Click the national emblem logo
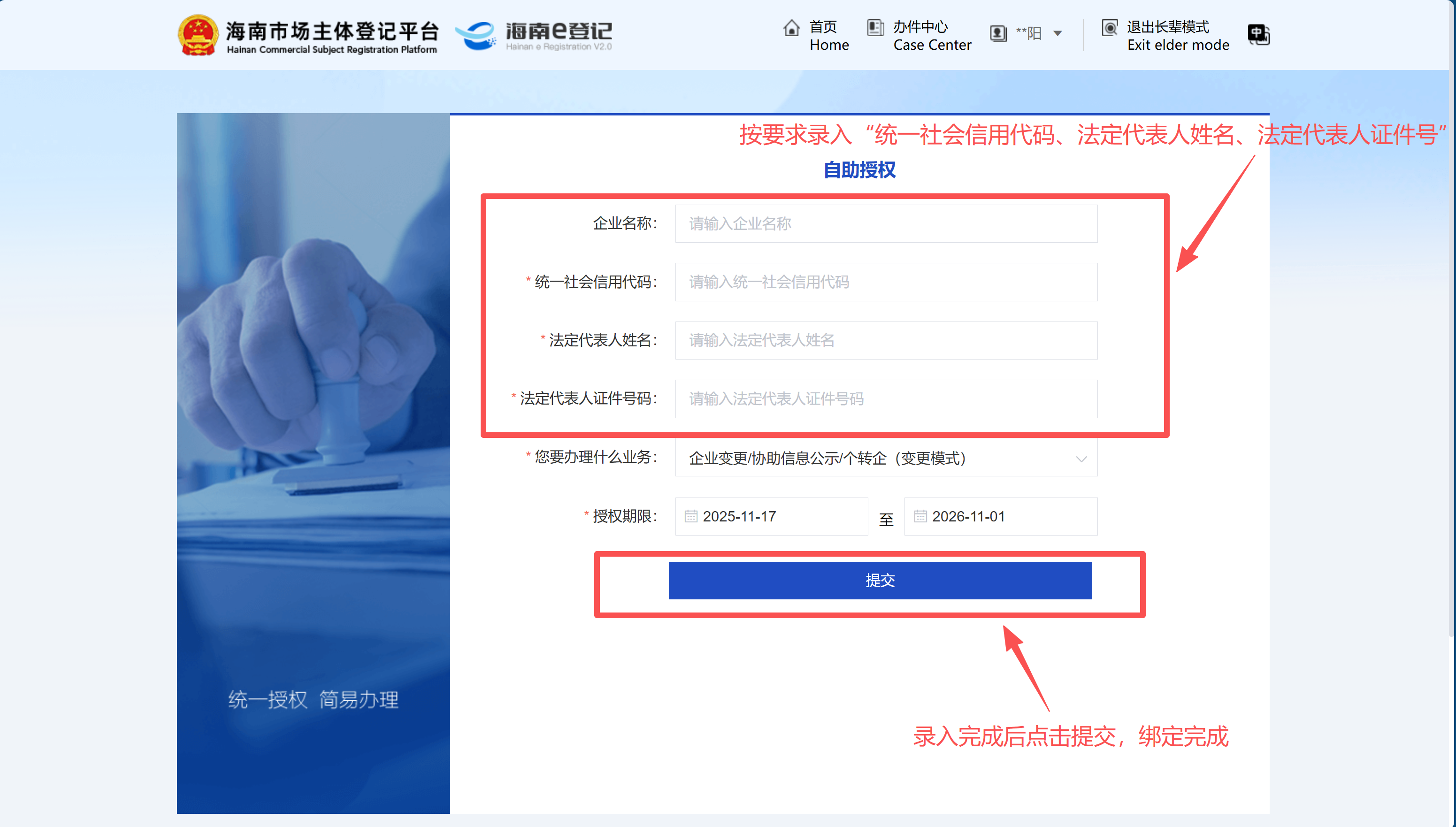This screenshot has height=827, width=1456. click(198, 35)
